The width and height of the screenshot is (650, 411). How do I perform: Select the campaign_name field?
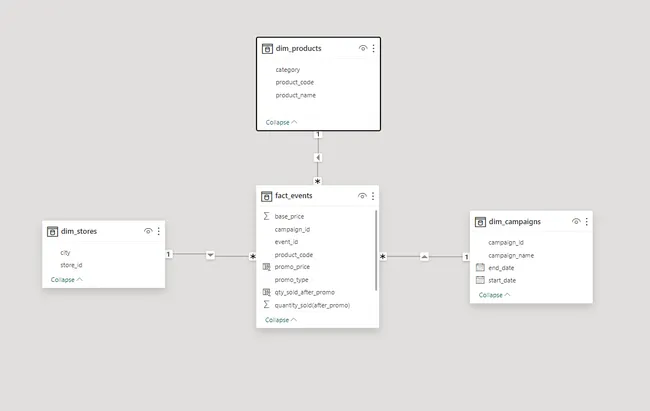[511, 255]
